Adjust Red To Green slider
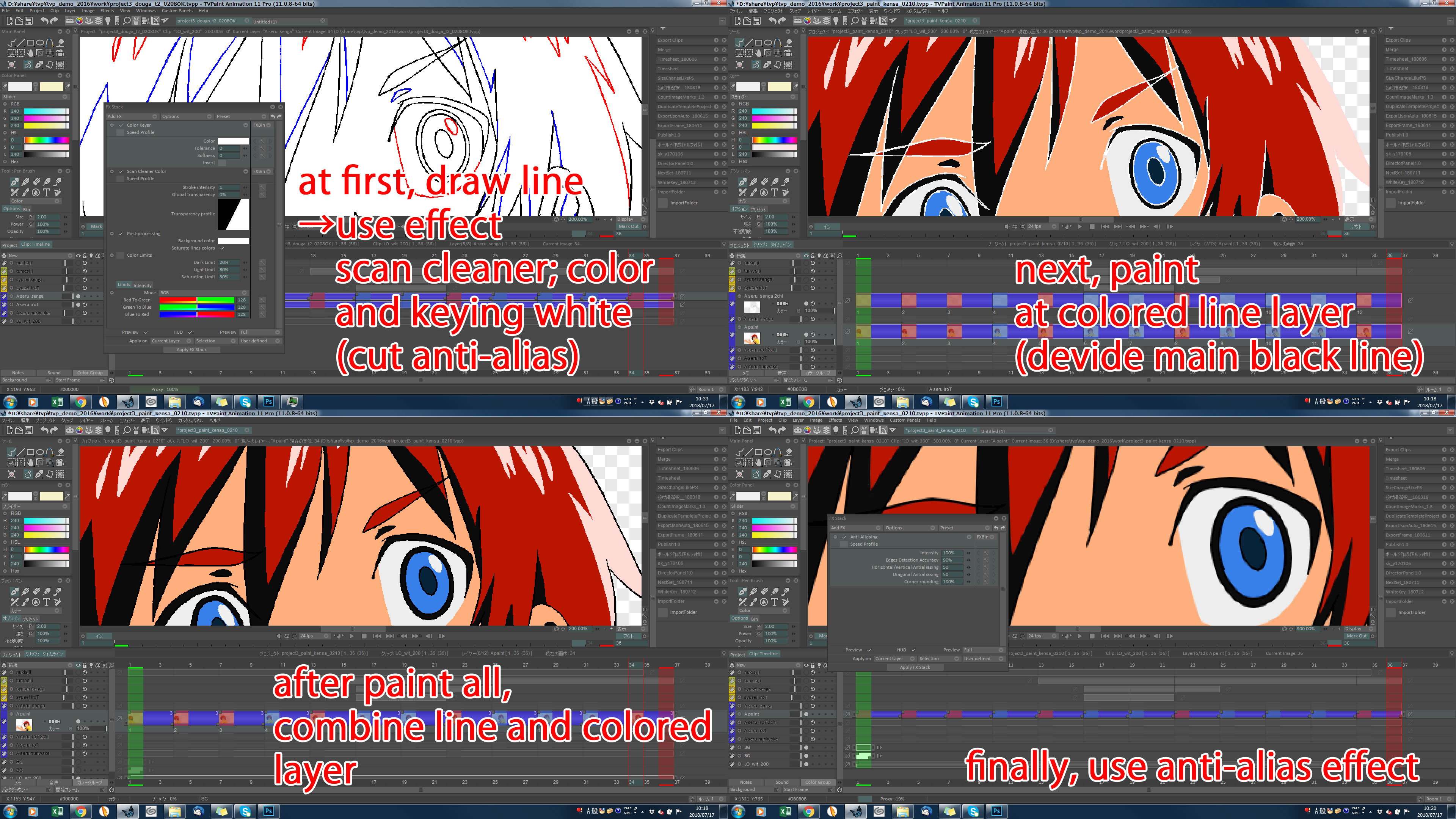Screen dimensions: 1456x819 coord(197,300)
